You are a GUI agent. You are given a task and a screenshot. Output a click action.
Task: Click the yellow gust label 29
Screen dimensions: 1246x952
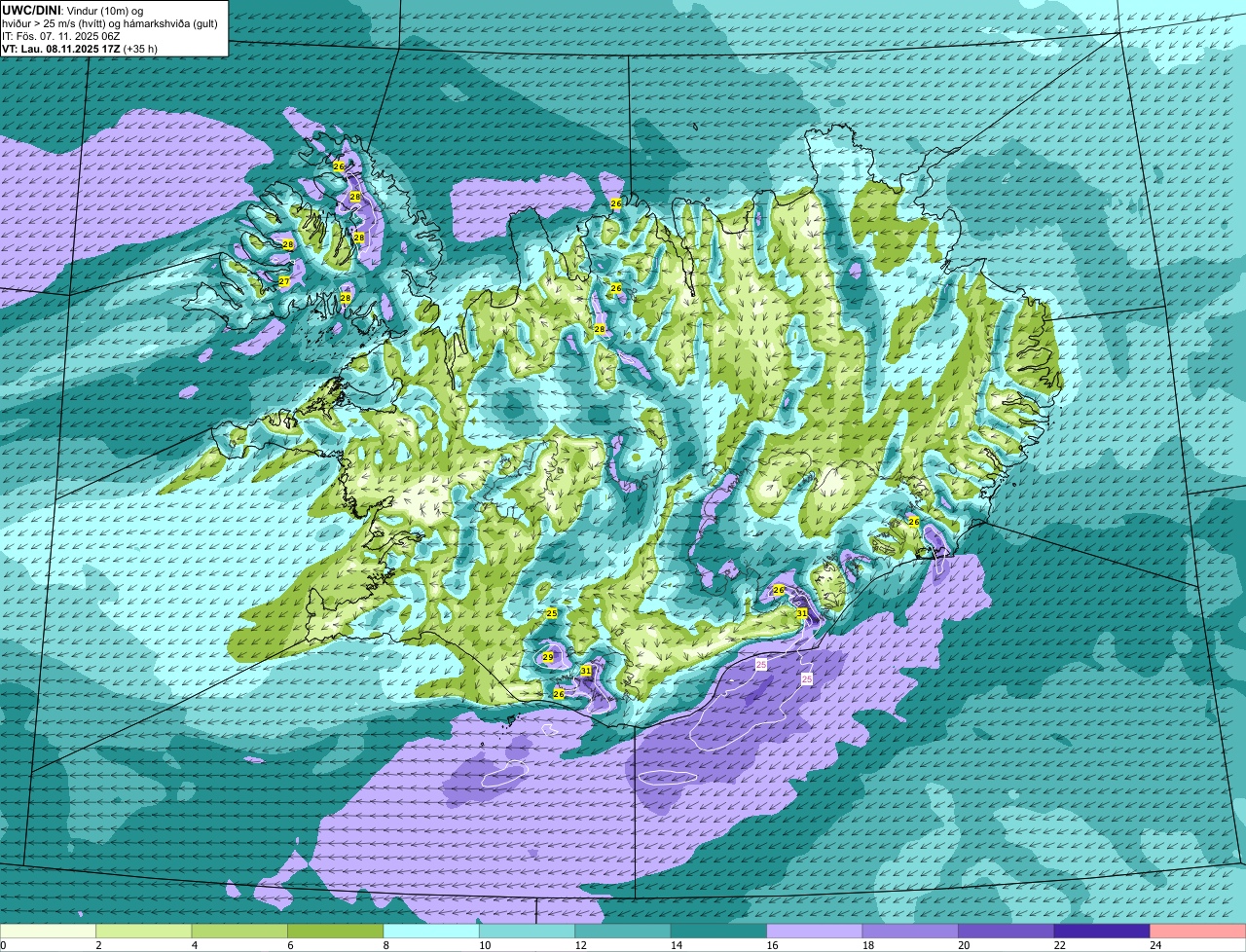(548, 658)
